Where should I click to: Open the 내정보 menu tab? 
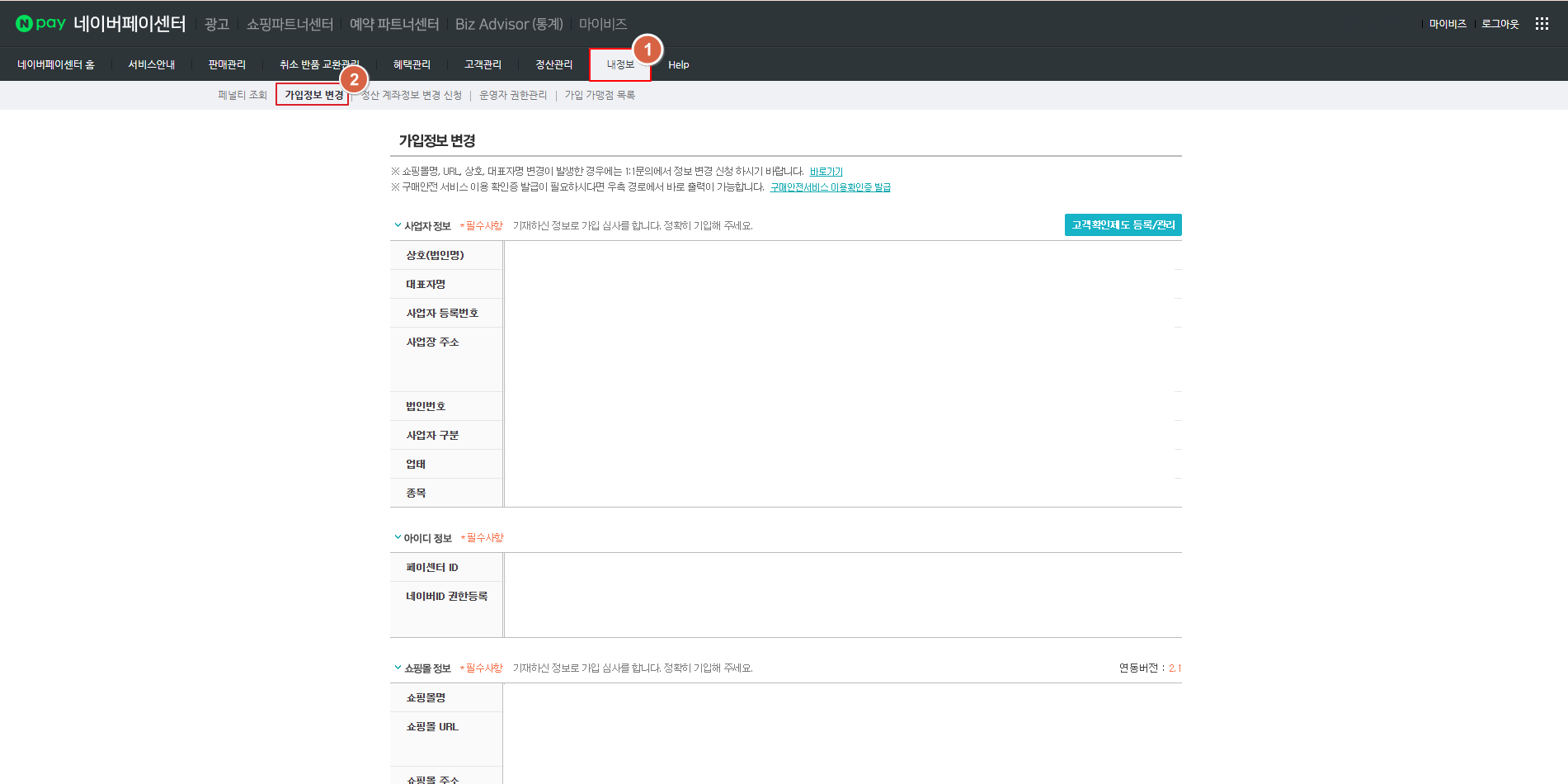coord(619,64)
